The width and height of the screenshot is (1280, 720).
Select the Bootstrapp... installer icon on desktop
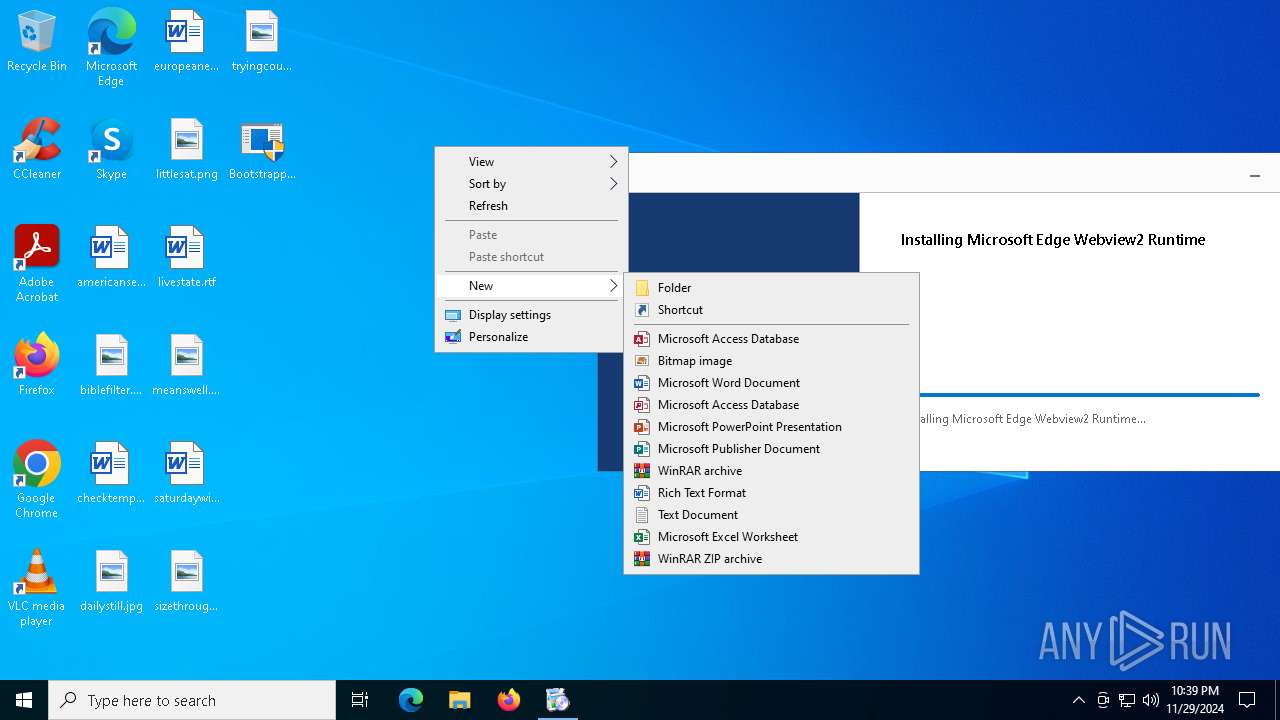click(262, 149)
